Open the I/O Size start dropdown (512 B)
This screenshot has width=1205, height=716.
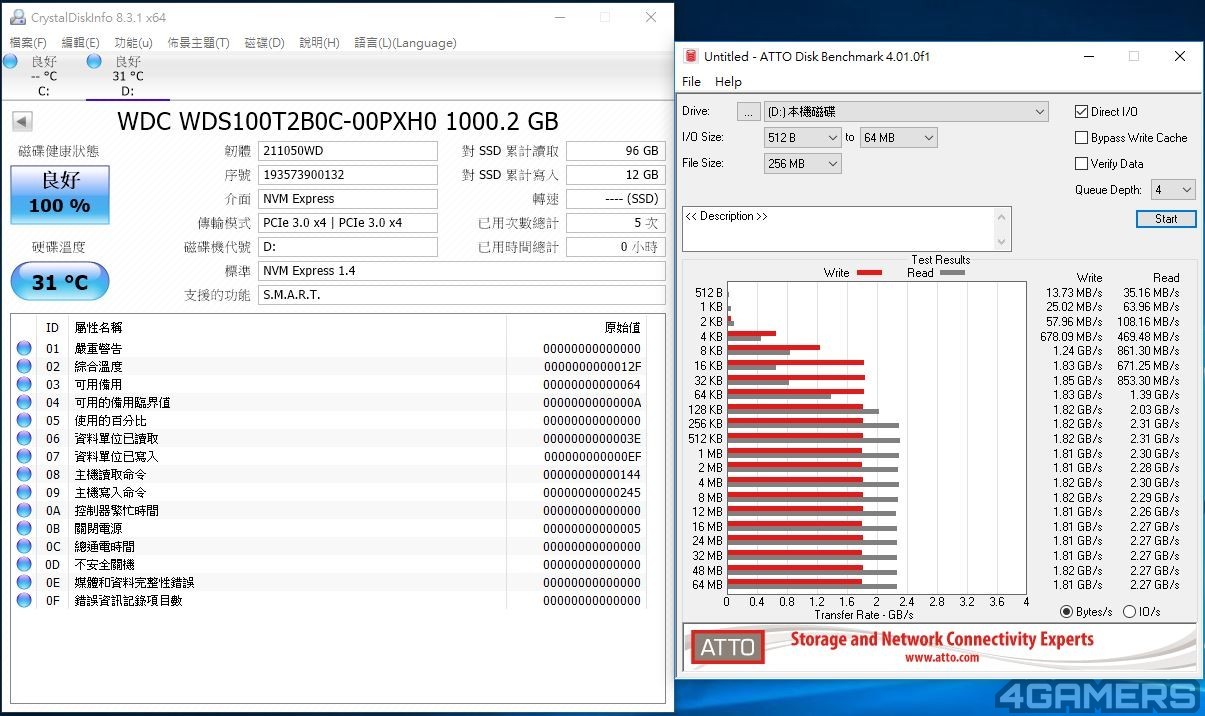point(803,137)
